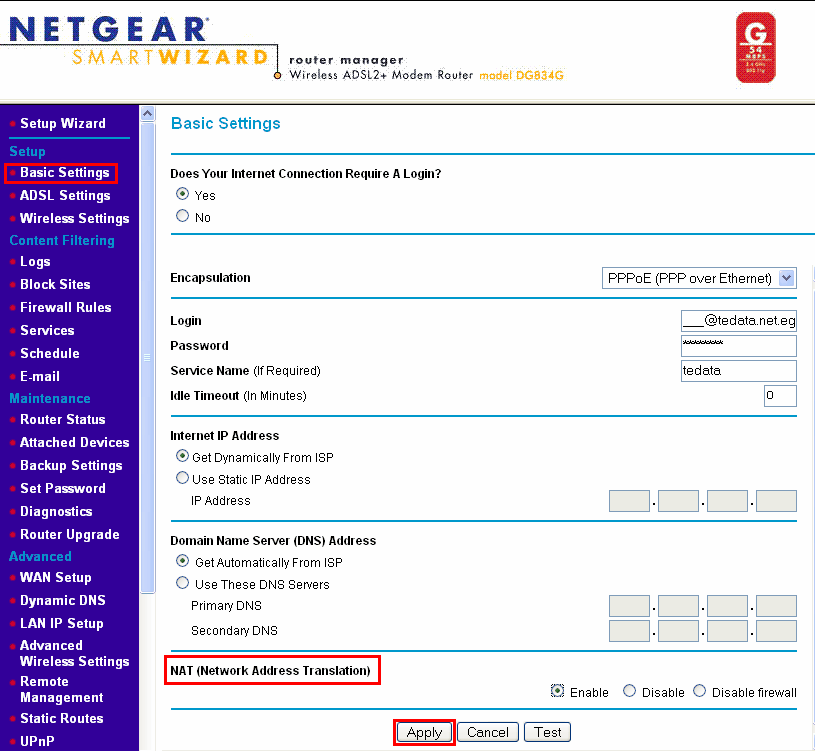Click the Password field
815x751 pixels.
(739, 346)
